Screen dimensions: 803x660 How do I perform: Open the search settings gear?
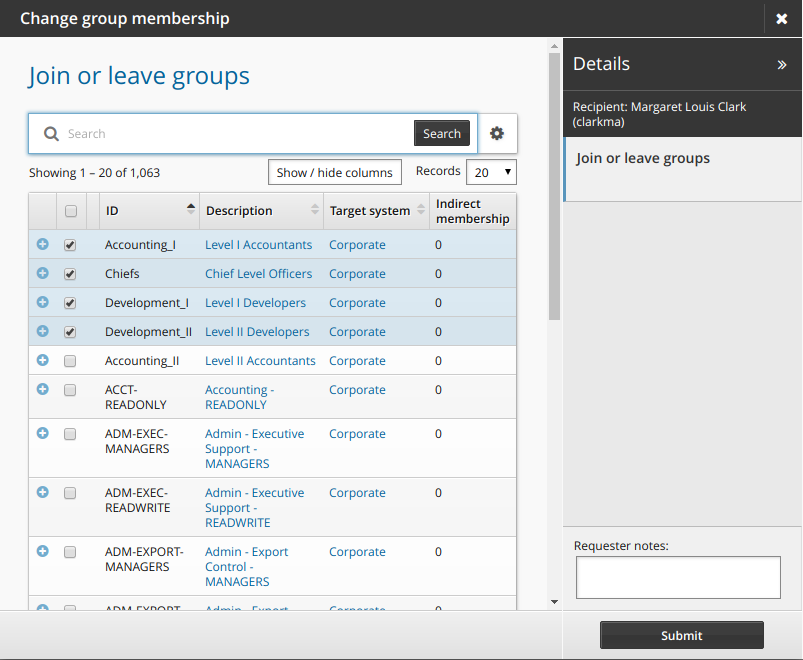click(497, 133)
